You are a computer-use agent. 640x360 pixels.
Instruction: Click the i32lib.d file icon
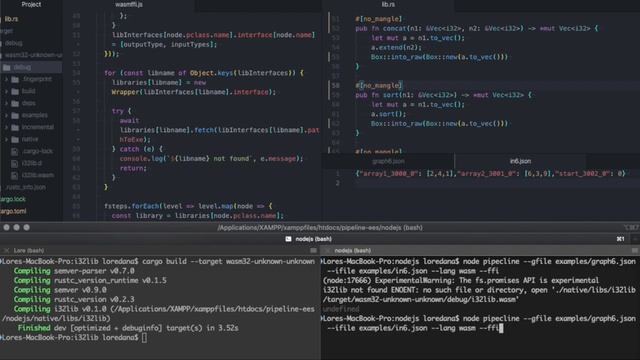[x=15, y=163]
